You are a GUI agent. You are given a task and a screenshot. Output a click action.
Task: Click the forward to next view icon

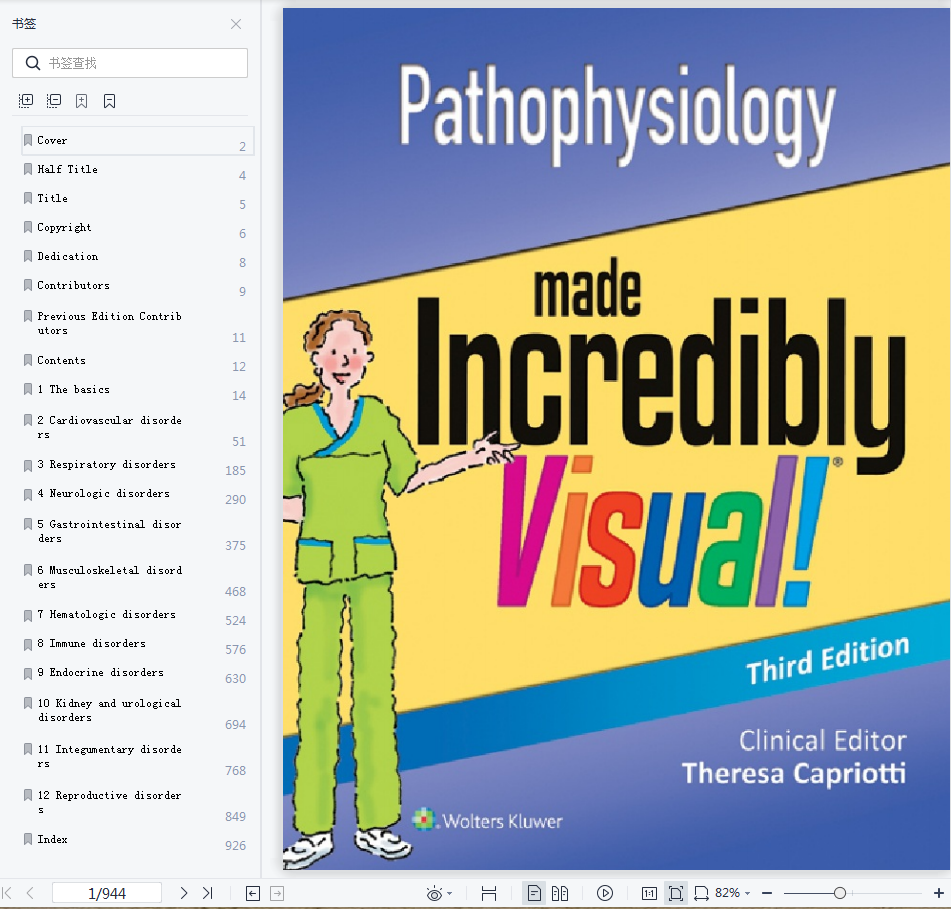tap(277, 893)
